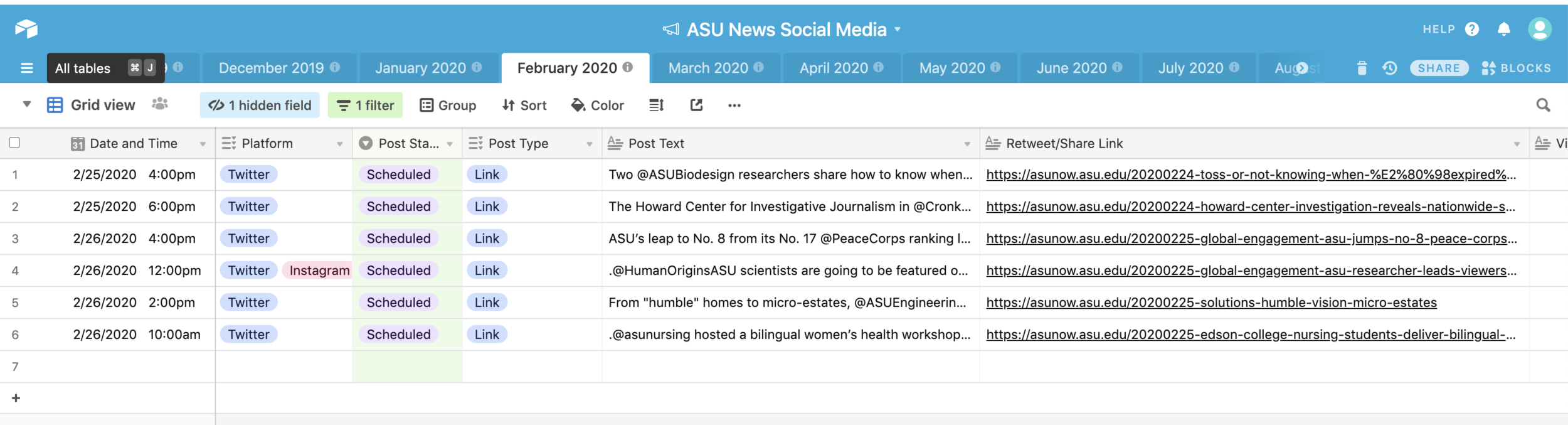
Task: Open Platform column dropdown arrow
Action: point(340,144)
